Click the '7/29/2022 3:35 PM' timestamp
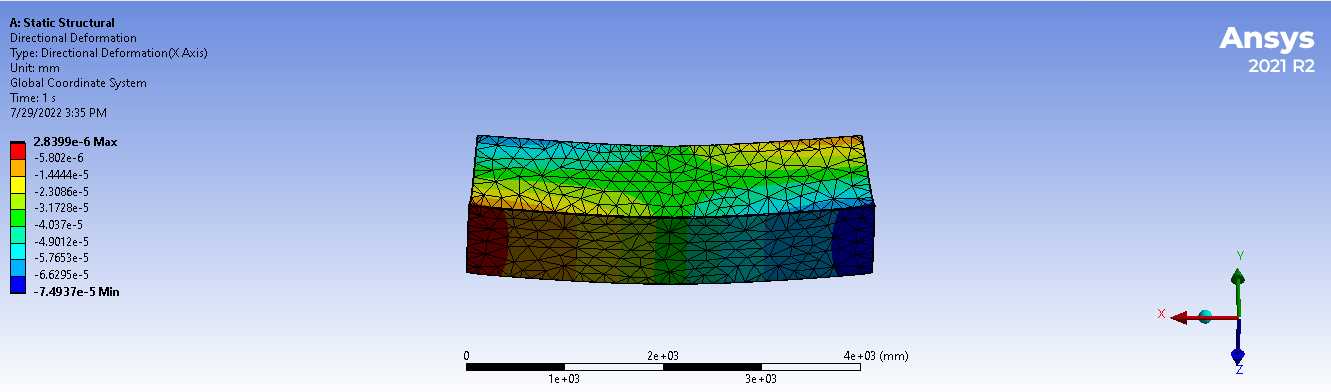1331x392 pixels. pyautogui.click(x=58, y=113)
